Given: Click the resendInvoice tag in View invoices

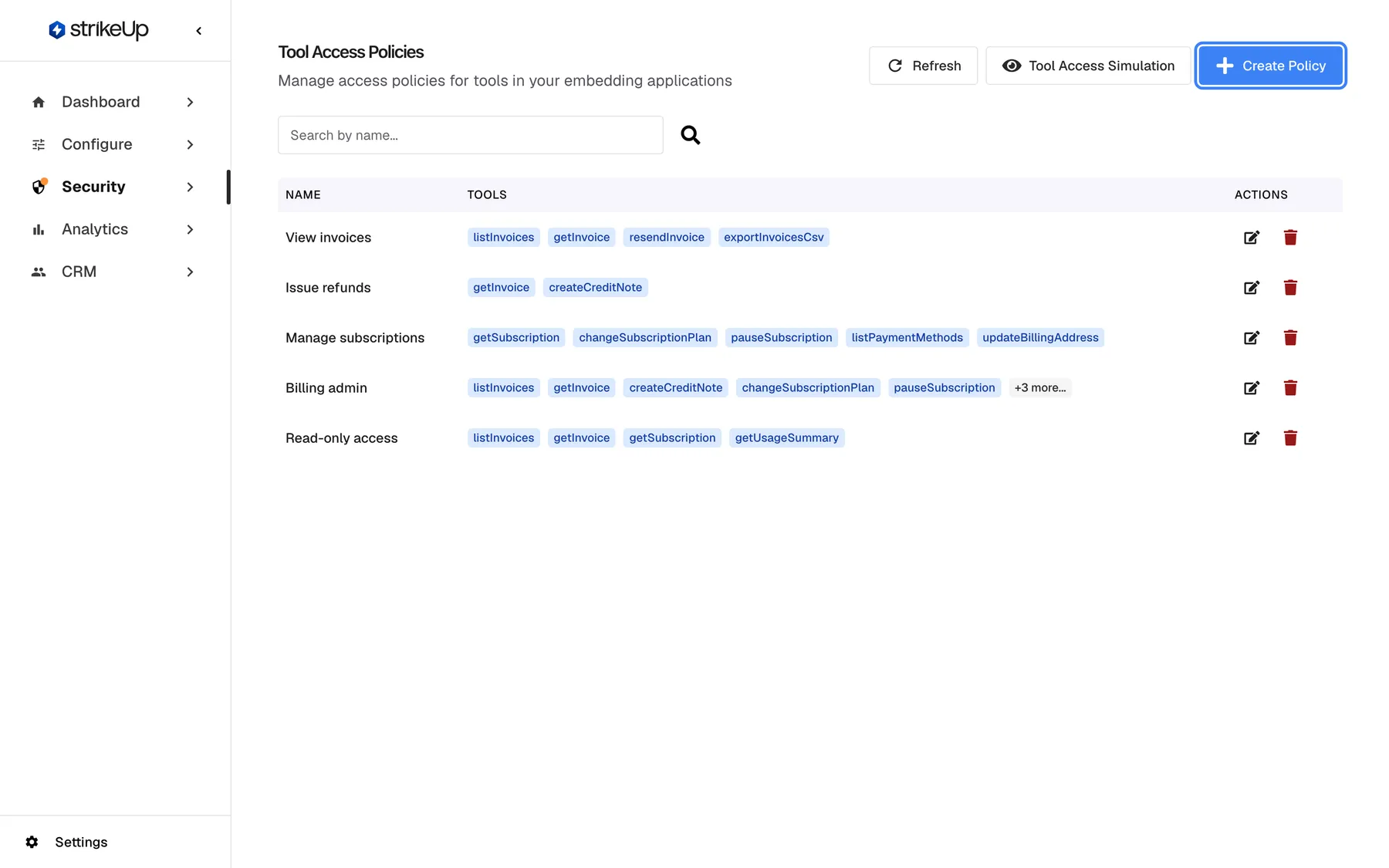Looking at the screenshot, I should tap(667, 238).
